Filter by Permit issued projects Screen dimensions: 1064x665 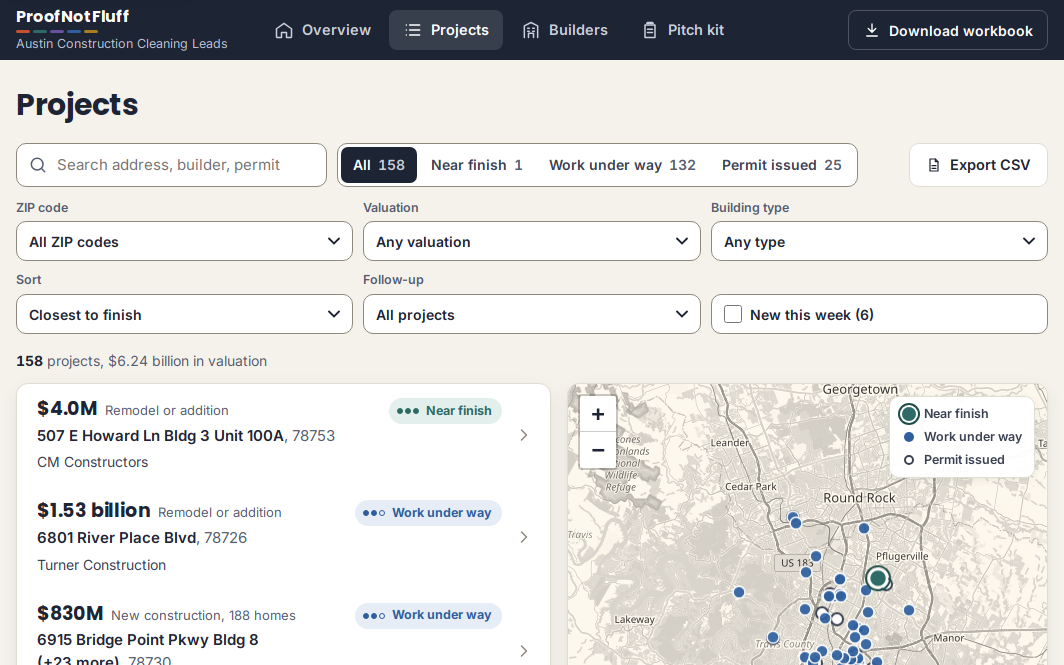(x=782, y=165)
